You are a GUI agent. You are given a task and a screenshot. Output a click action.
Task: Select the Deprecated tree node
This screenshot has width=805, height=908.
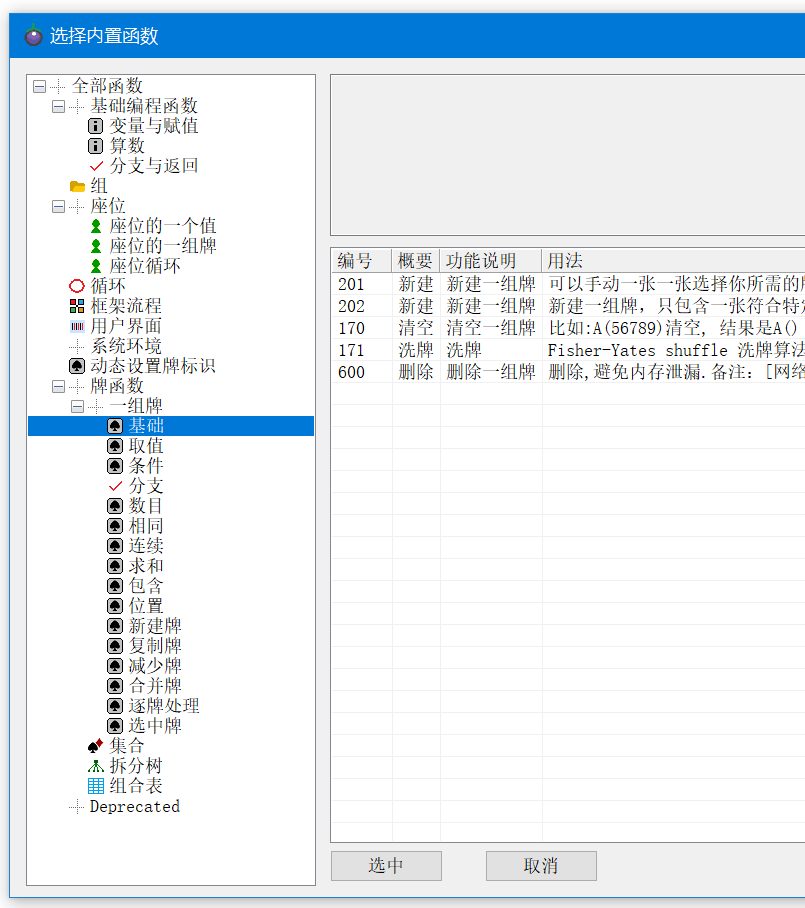tap(134, 806)
